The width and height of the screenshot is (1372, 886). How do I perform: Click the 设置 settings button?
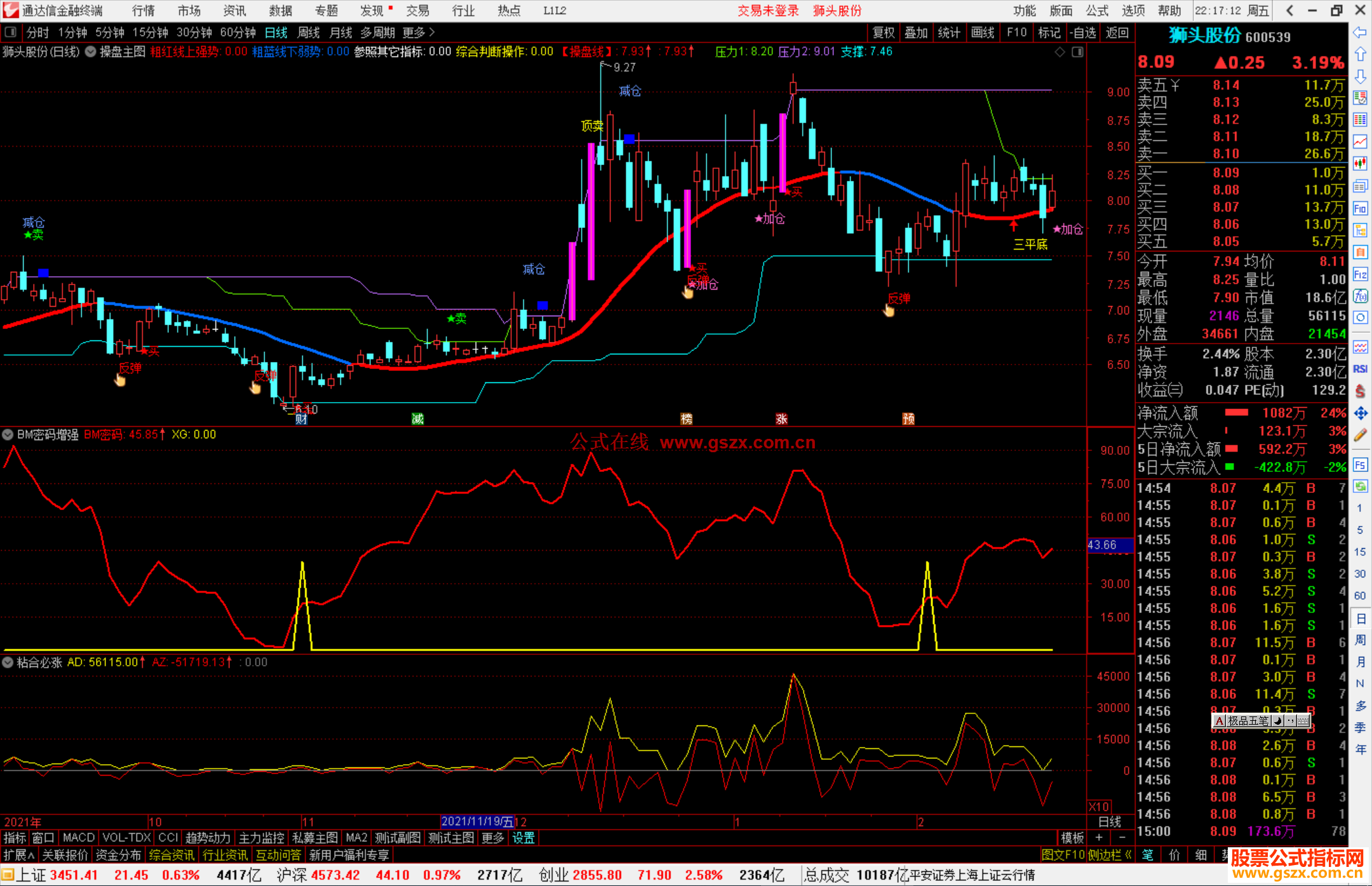[x=523, y=838]
